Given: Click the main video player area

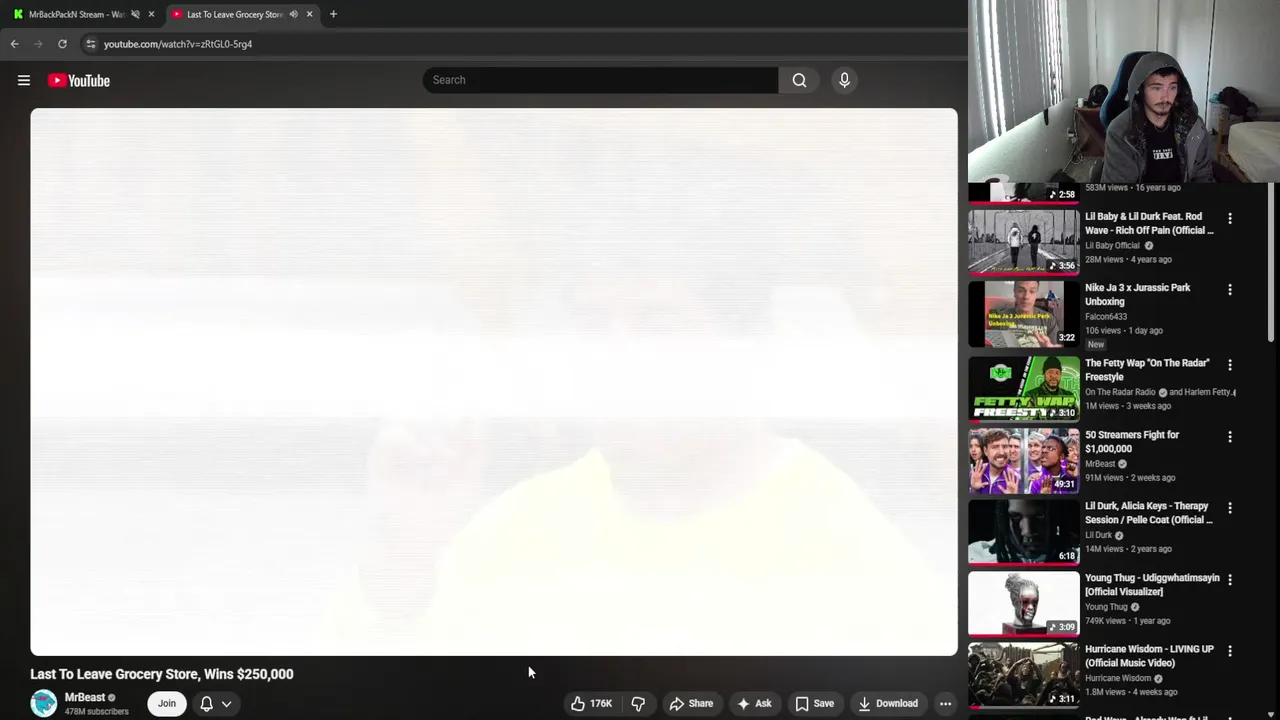Looking at the screenshot, I should pos(494,382).
